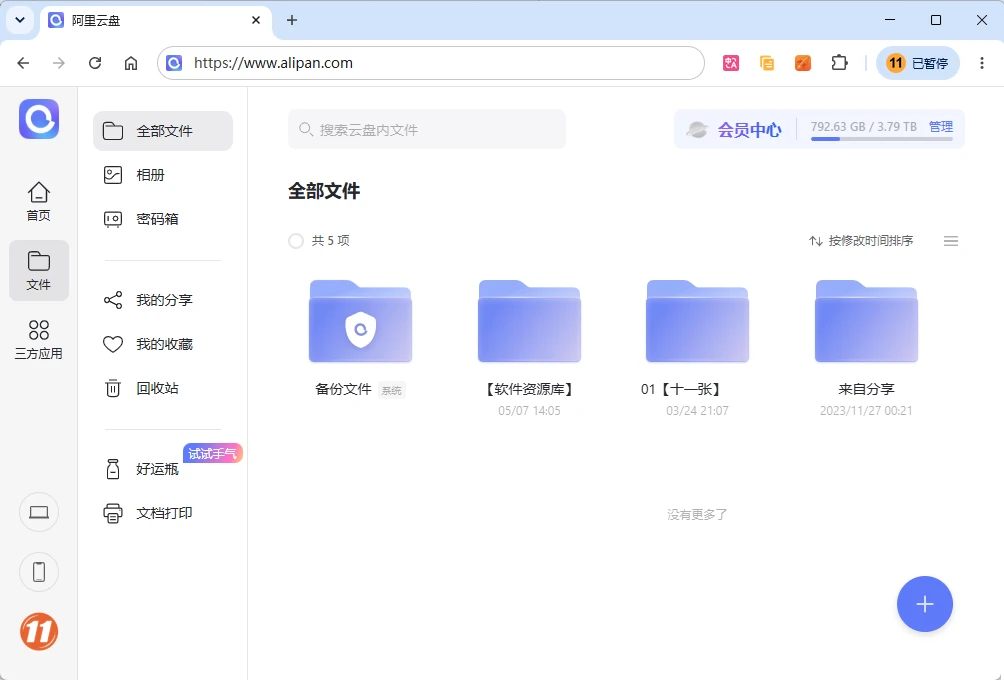Click the 系统 tag next to 备份文件
This screenshot has width=1004, height=680.
pyautogui.click(x=392, y=390)
